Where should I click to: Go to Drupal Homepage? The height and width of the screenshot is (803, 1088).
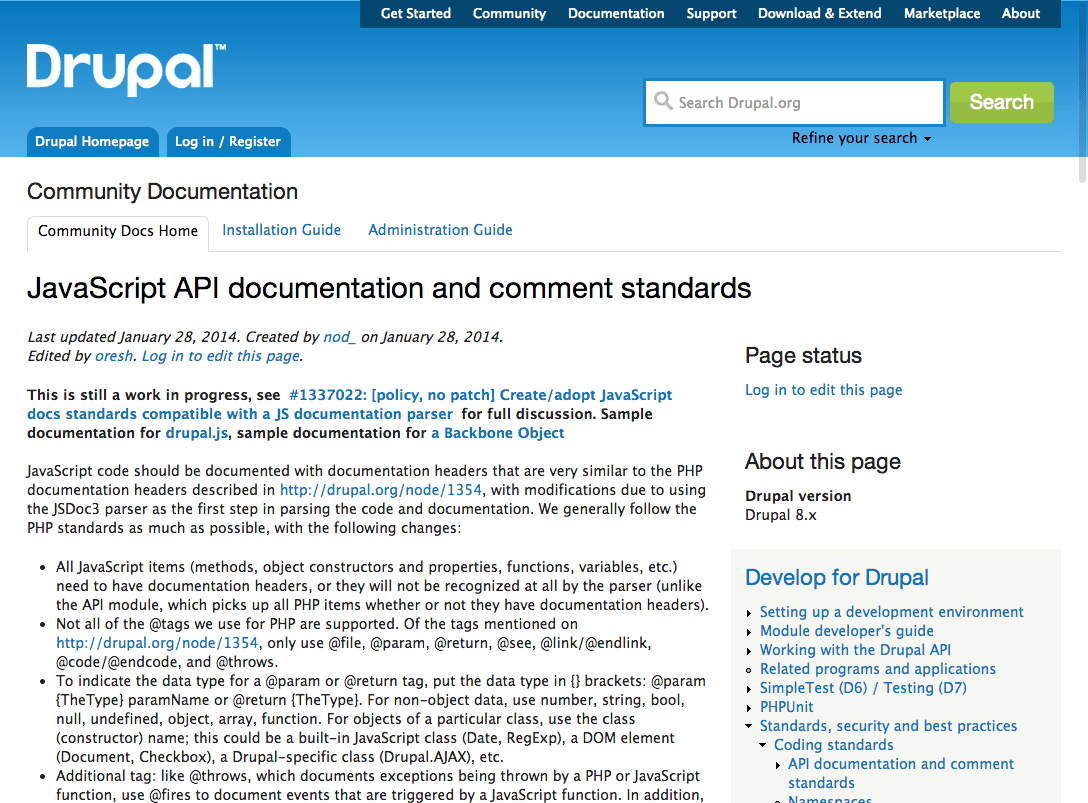[92, 142]
